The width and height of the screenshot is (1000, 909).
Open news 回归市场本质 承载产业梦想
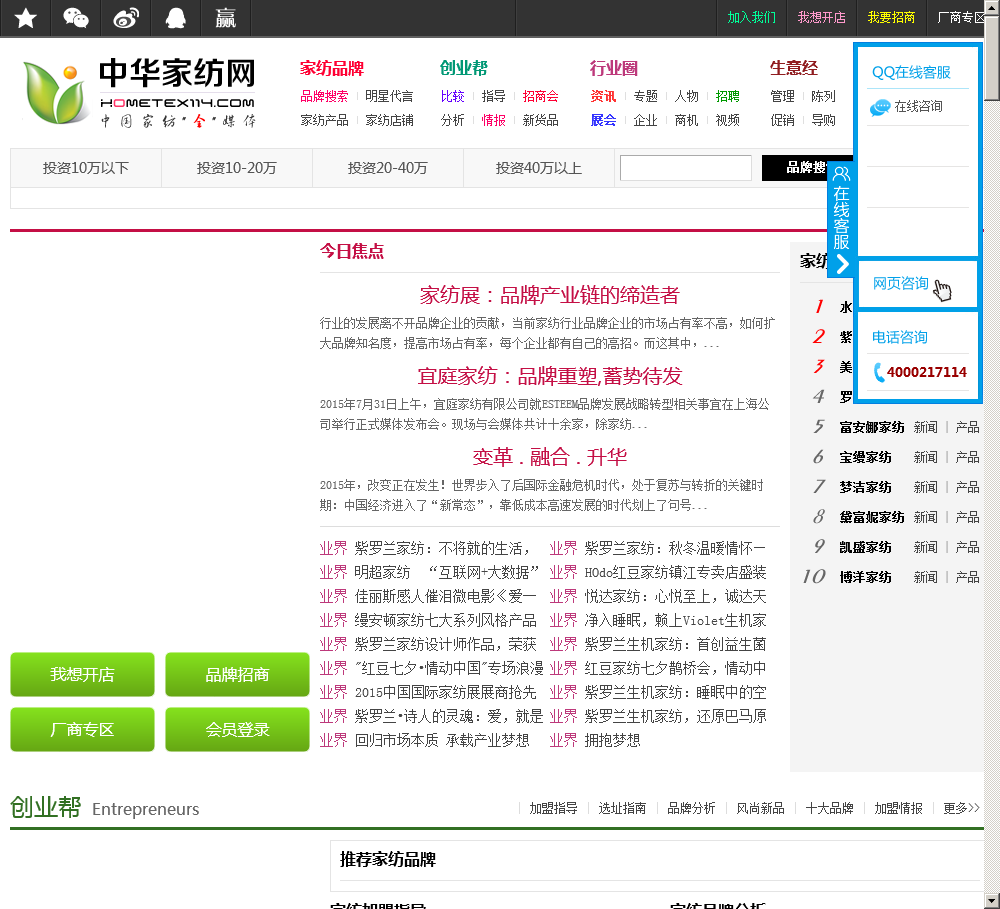(x=441, y=741)
